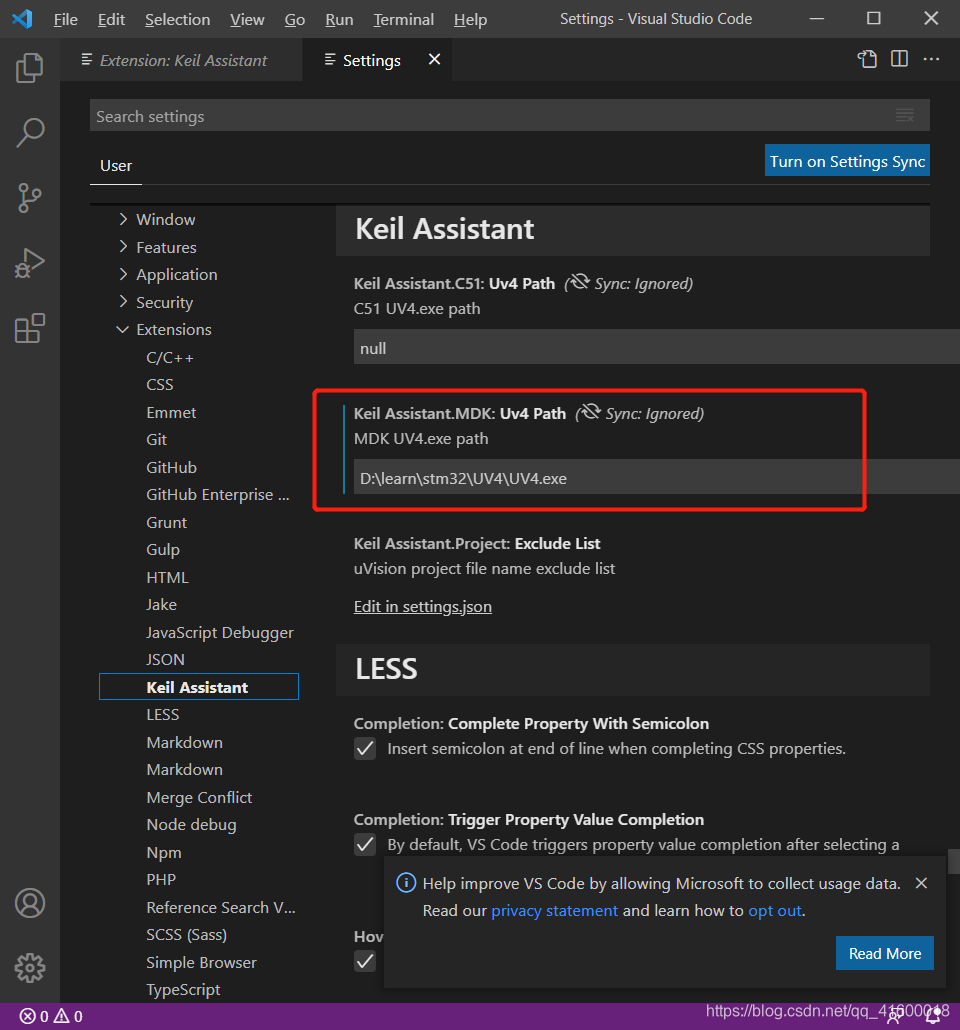
Task: Open the Help menu
Action: click(470, 20)
